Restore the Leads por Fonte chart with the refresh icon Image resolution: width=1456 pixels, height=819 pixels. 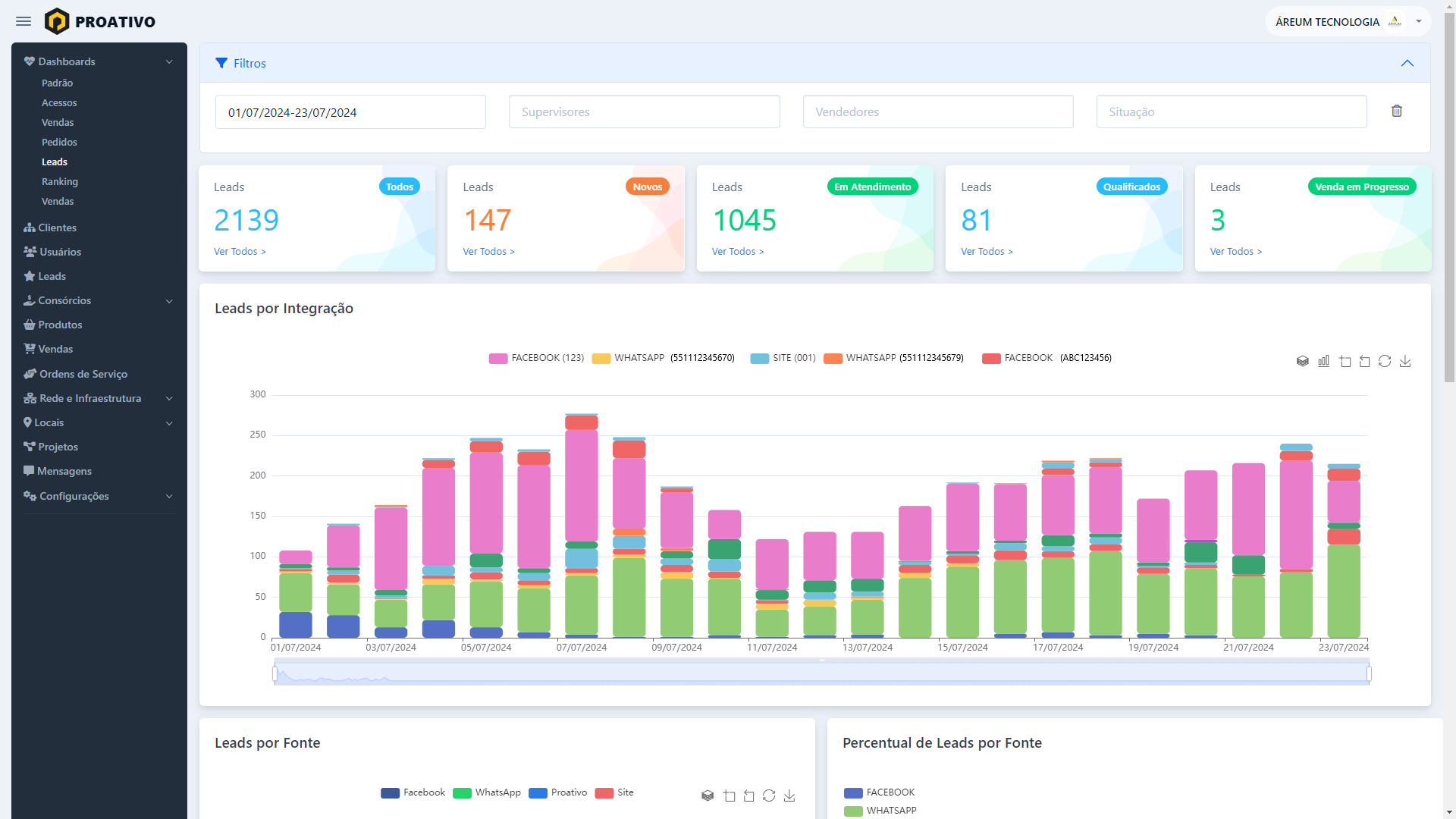(x=769, y=795)
